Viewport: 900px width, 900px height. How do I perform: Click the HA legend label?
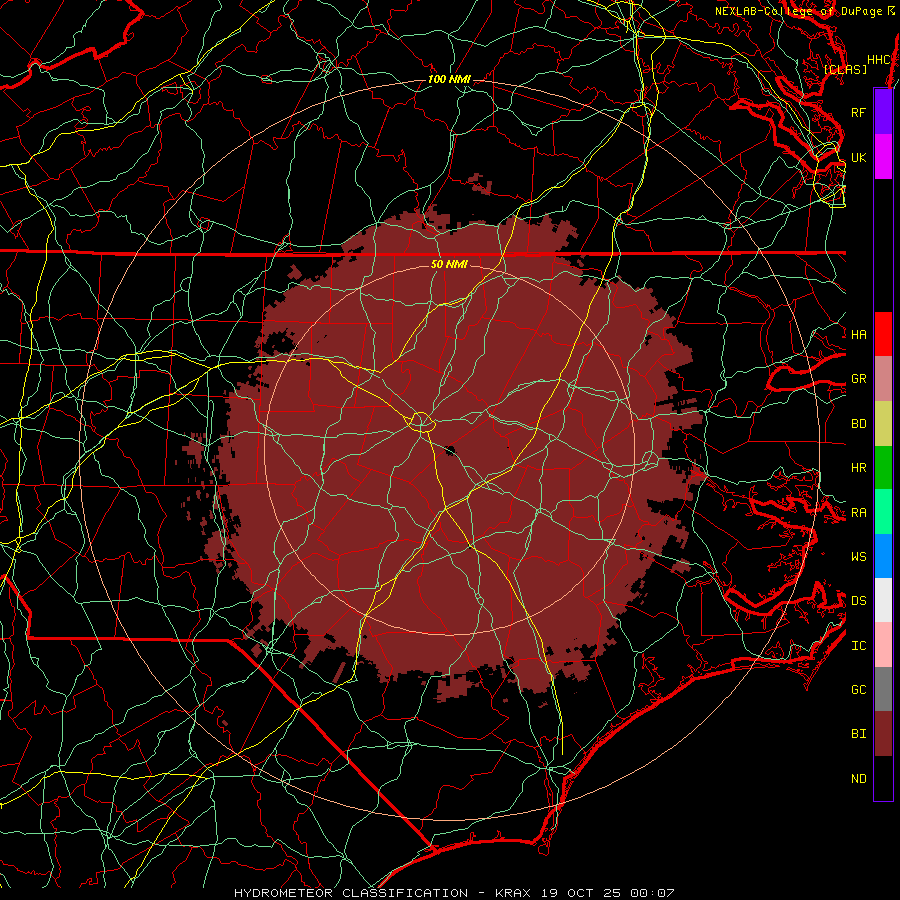click(x=858, y=334)
